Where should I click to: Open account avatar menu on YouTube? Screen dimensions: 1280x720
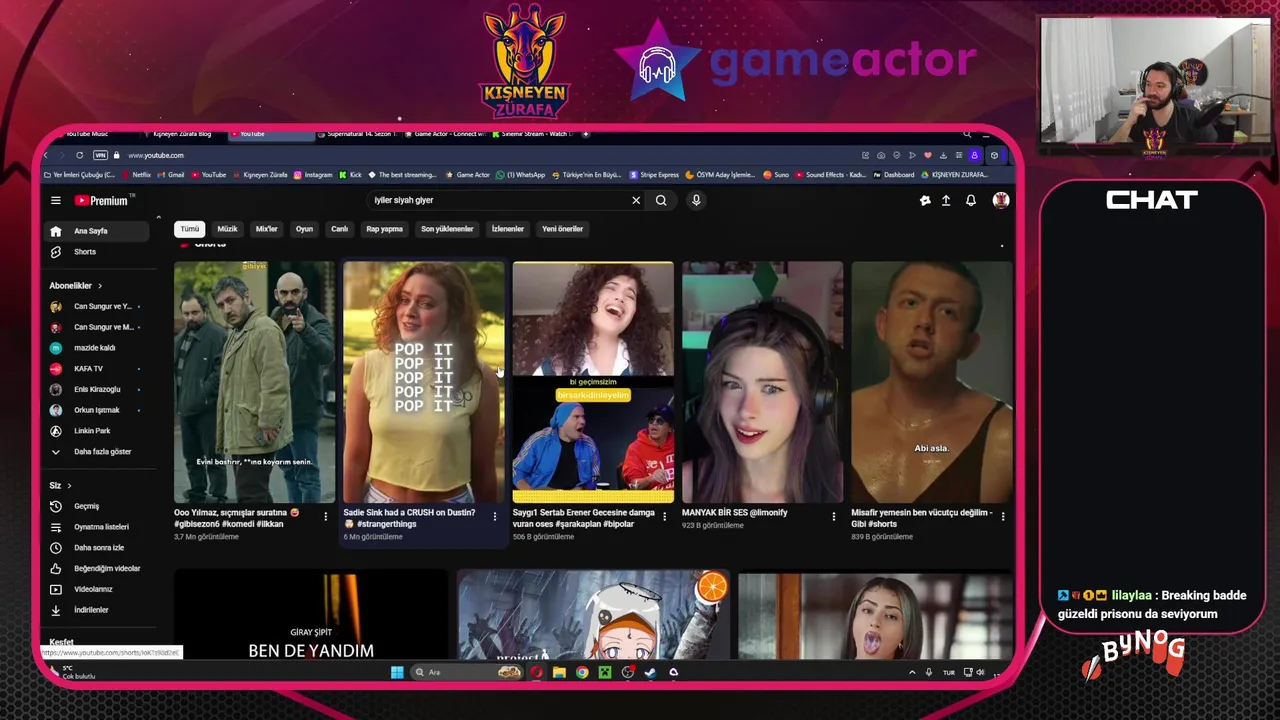[1000, 200]
